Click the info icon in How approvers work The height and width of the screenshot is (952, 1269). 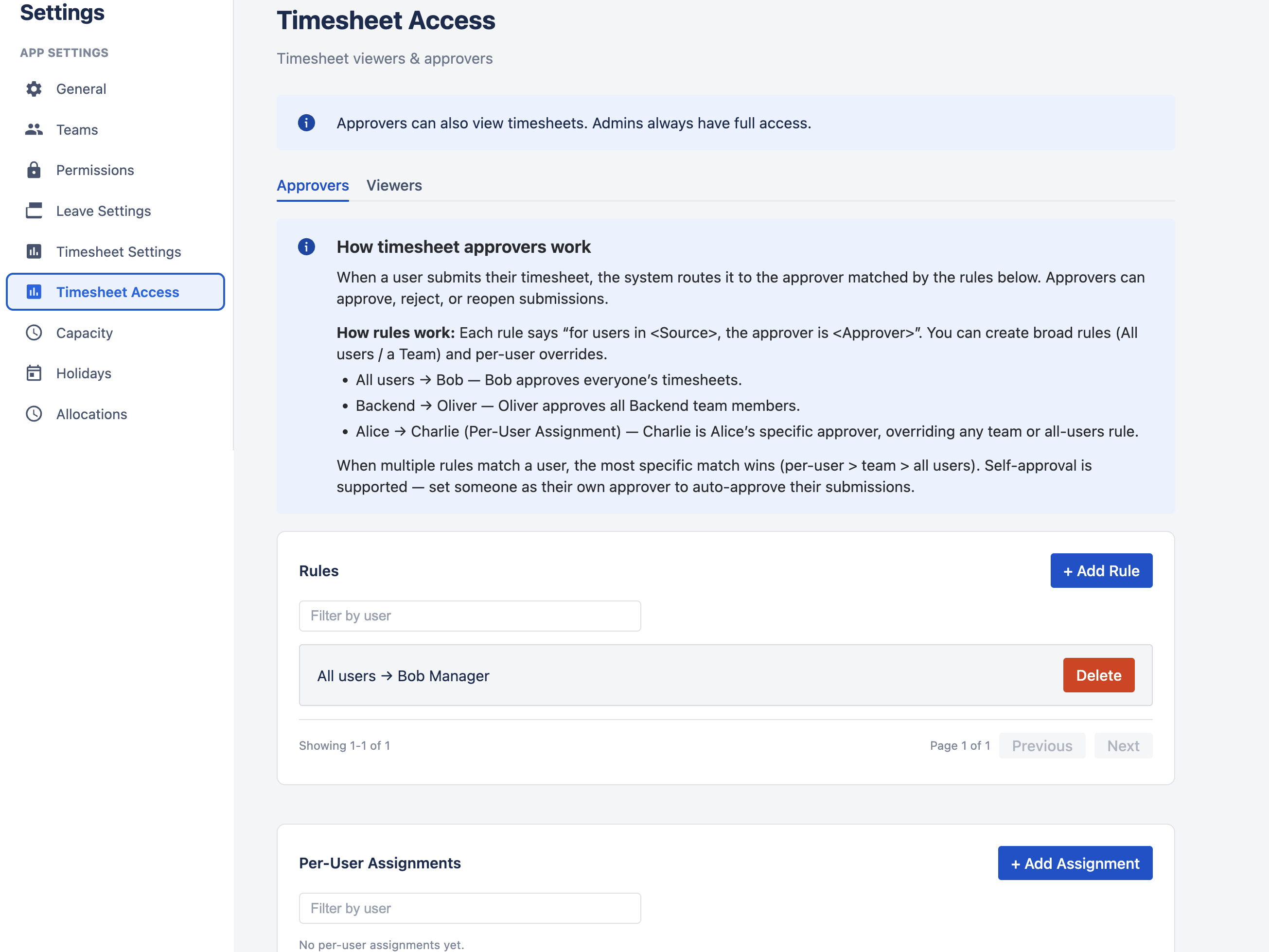point(306,247)
